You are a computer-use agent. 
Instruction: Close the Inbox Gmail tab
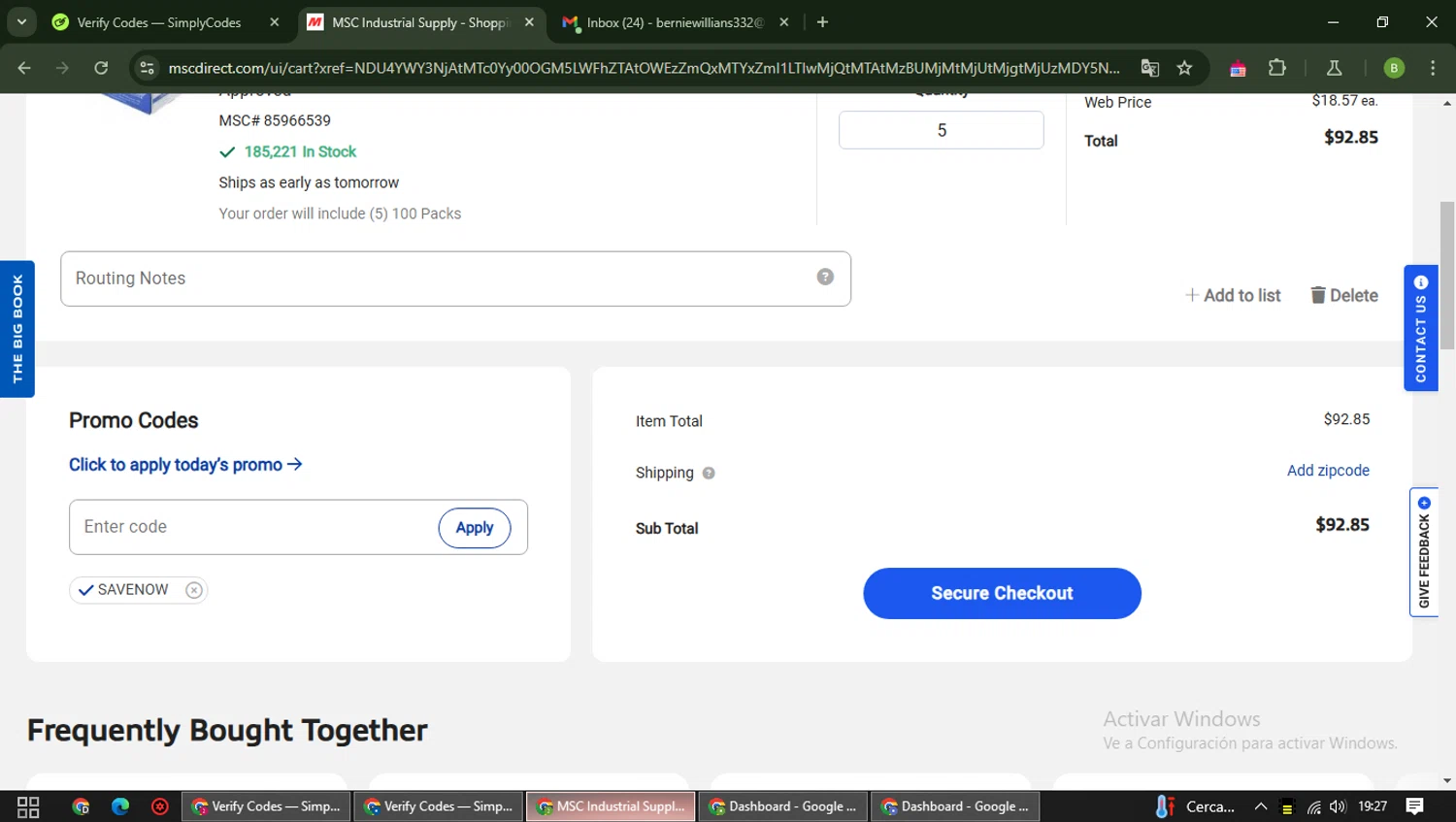pos(784,22)
